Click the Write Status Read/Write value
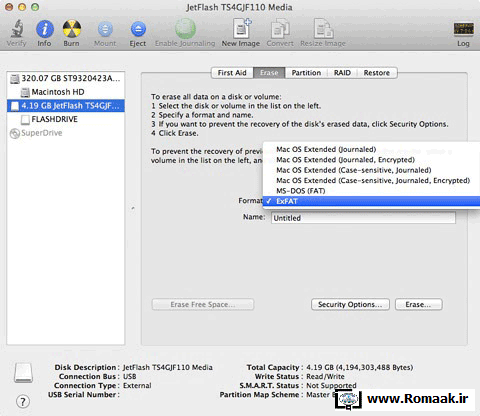This screenshot has height=416, width=480. point(325,376)
